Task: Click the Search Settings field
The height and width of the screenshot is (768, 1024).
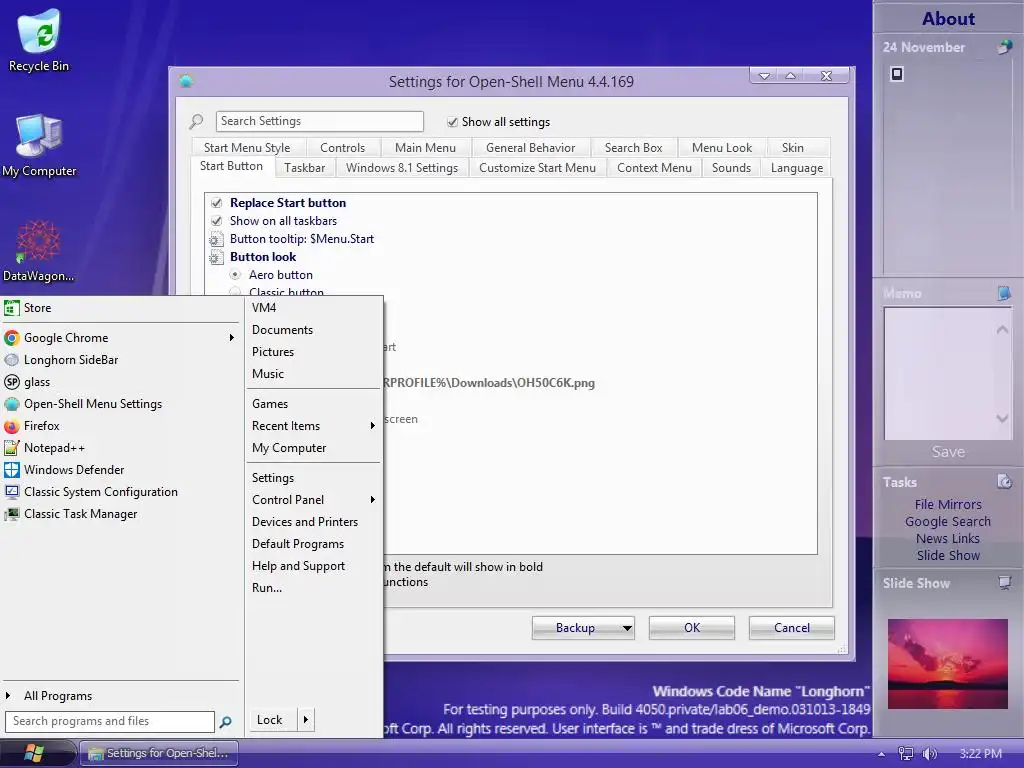Action: click(x=319, y=121)
